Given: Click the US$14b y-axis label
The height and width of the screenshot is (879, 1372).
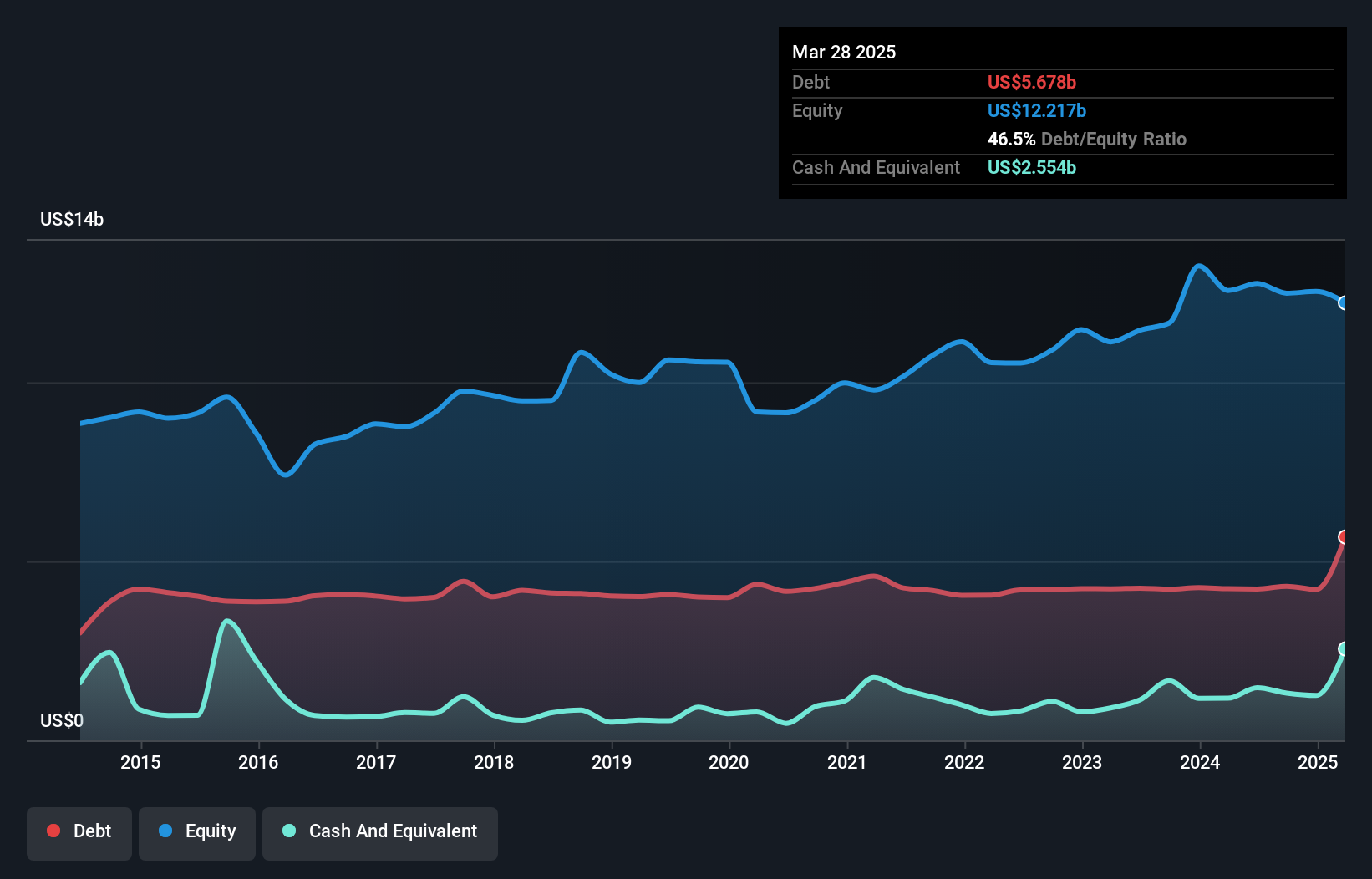Looking at the screenshot, I should (x=72, y=219).
